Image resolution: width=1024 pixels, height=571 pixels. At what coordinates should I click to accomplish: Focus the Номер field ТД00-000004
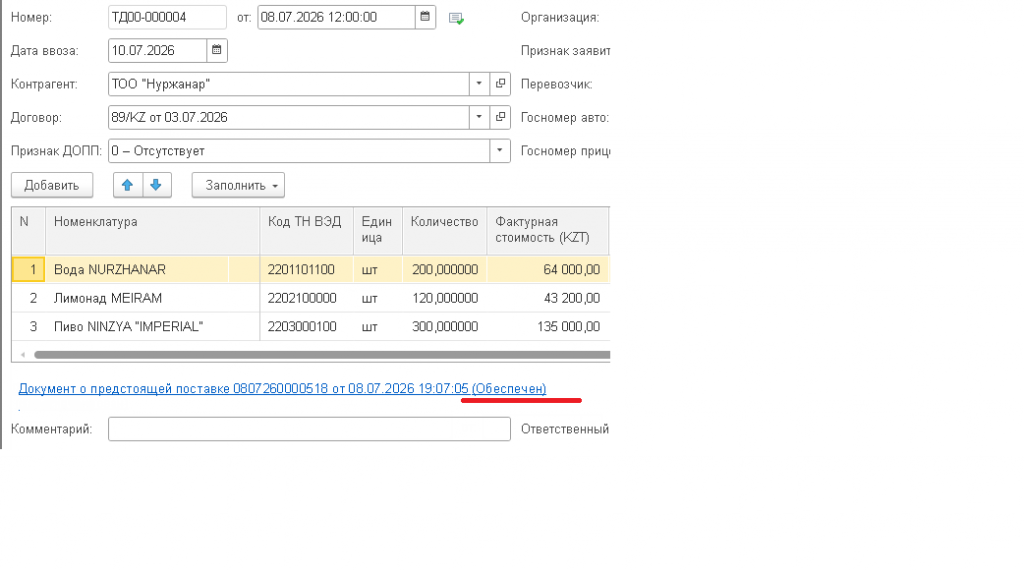pyautogui.click(x=167, y=17)
